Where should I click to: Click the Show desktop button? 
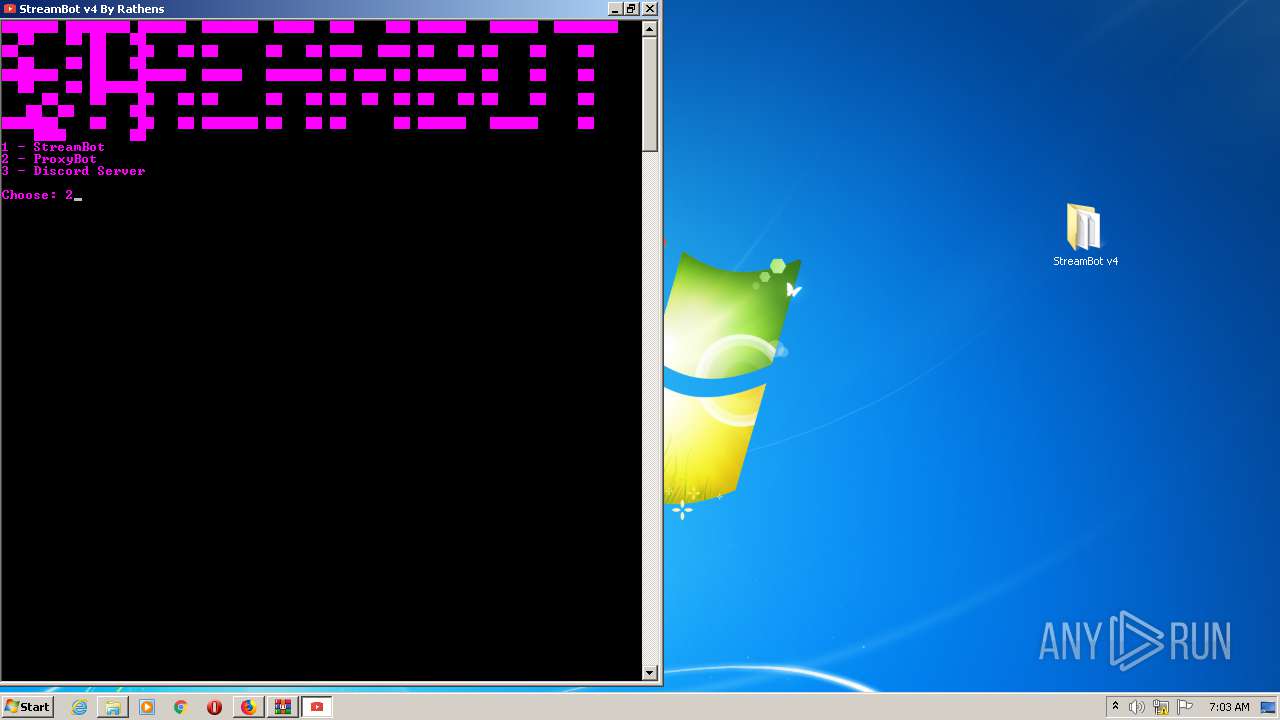click(1270, 707)
